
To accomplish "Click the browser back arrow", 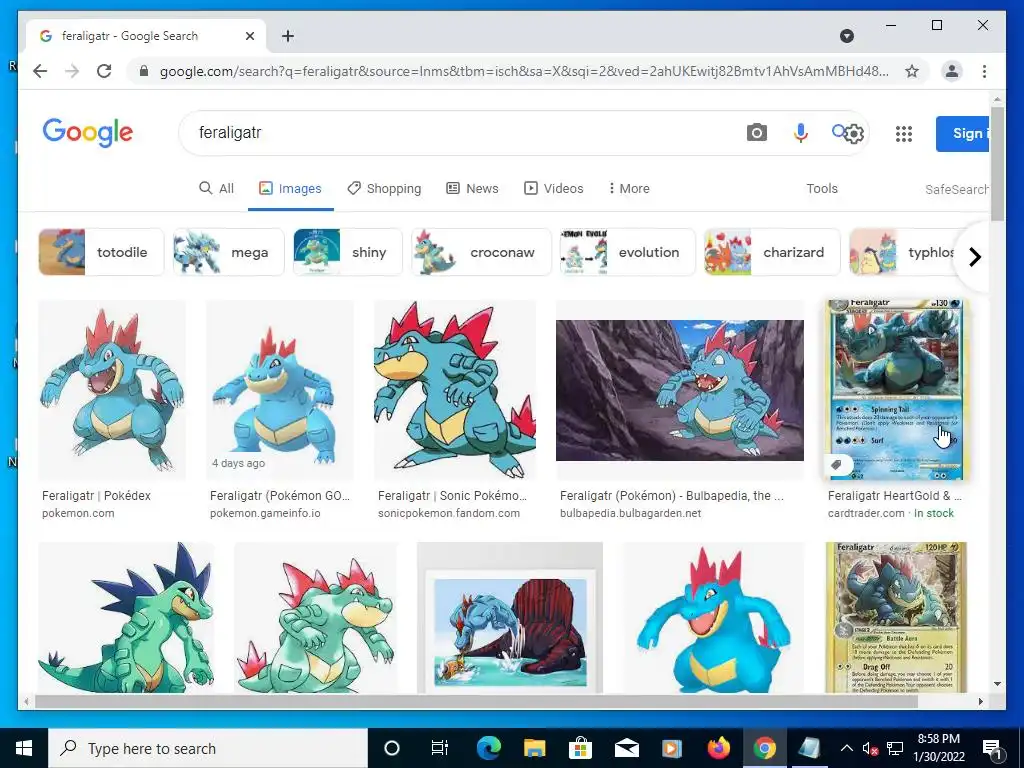I will click(x=40, y=71).
